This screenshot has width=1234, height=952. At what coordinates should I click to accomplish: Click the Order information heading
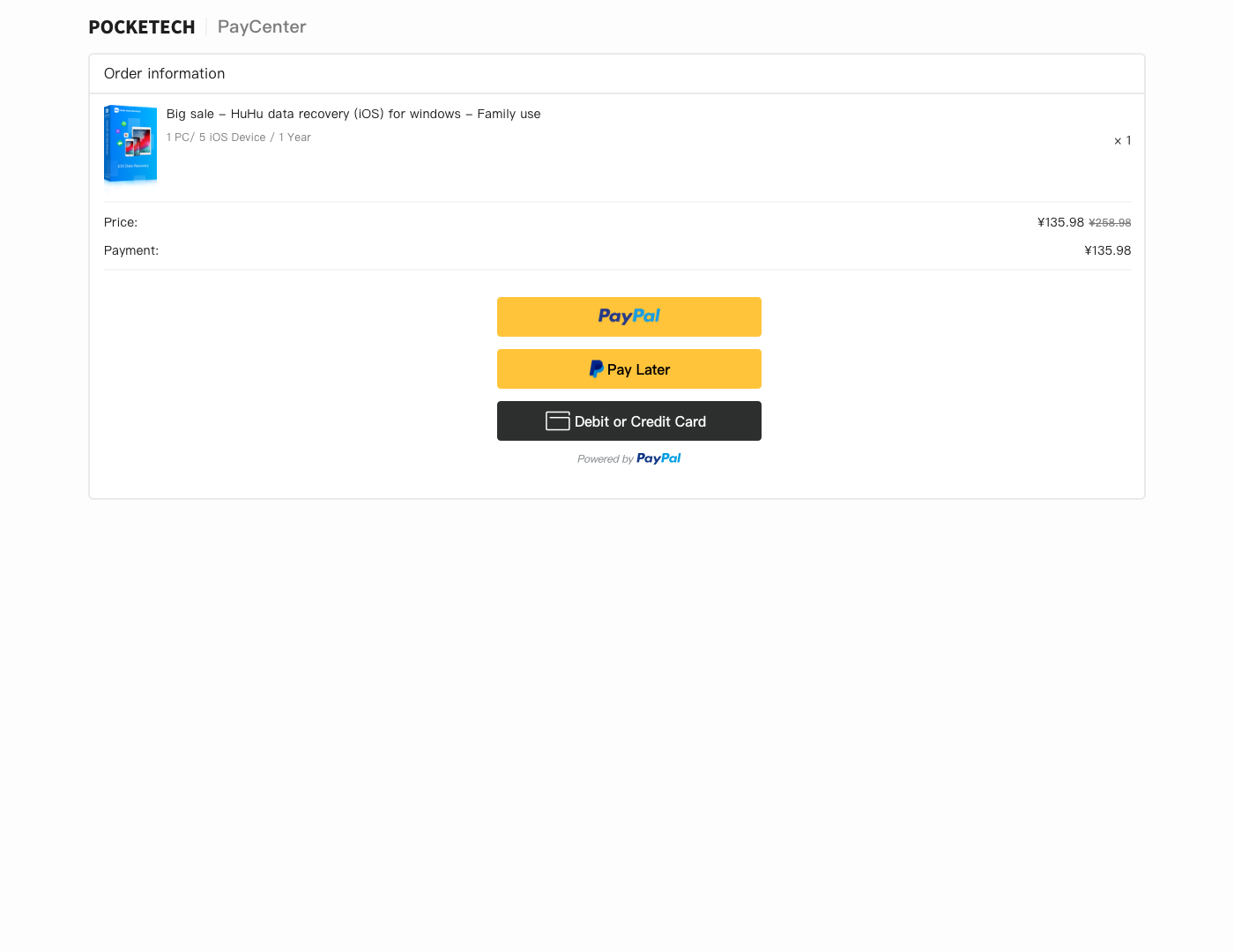click(x=164, y=74)
